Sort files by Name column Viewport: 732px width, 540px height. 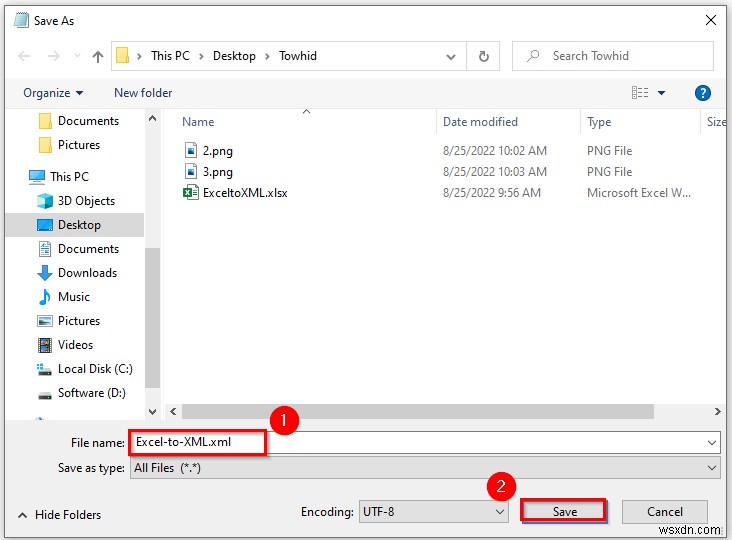pyautogui.click(x=198, y=122)
